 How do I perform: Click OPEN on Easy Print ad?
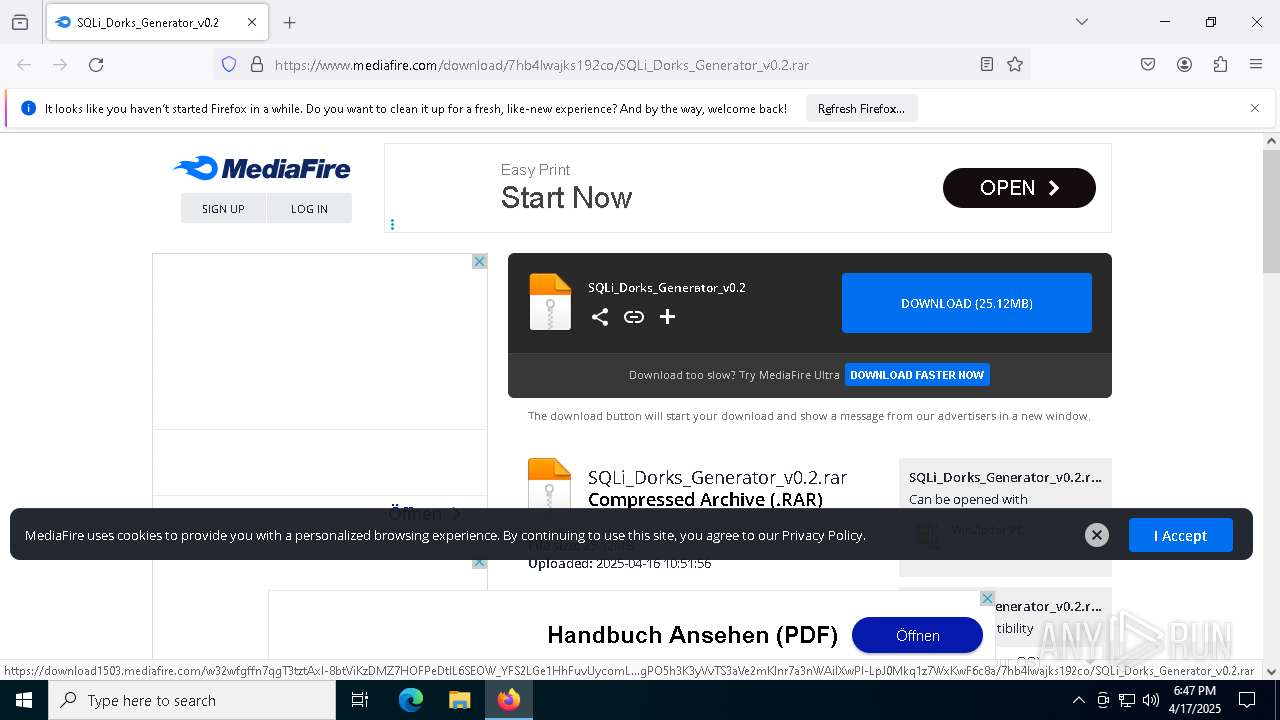pyautogui.click(x=1019, y=188)
